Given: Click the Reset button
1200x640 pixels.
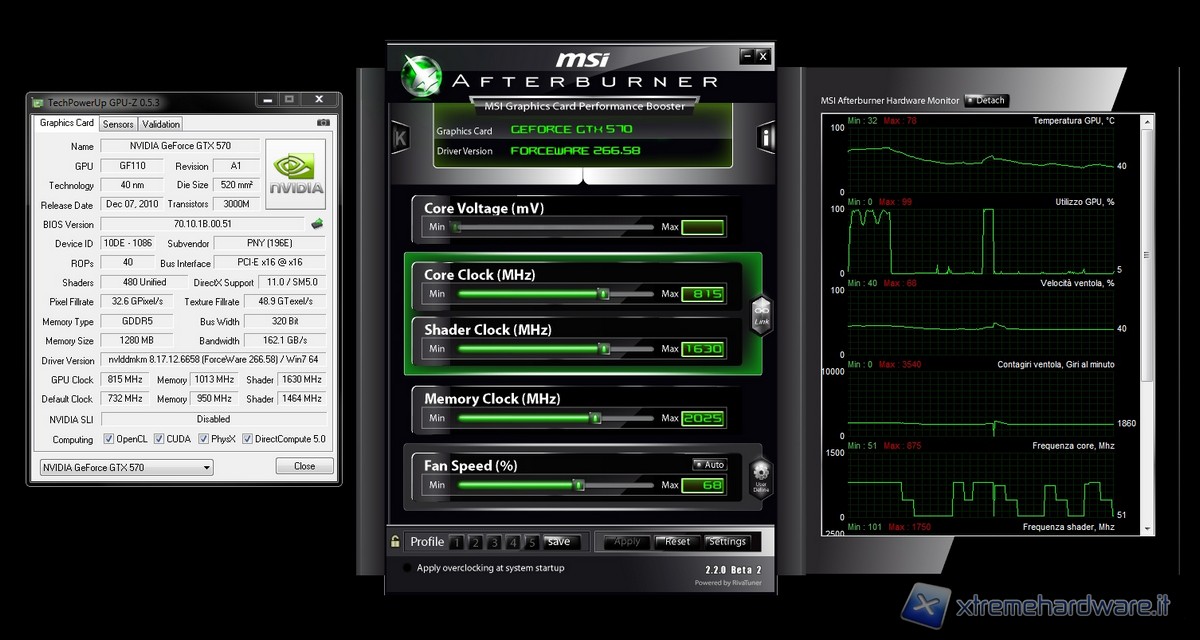Looking at the screenshot, I should [x=677, y=542].
